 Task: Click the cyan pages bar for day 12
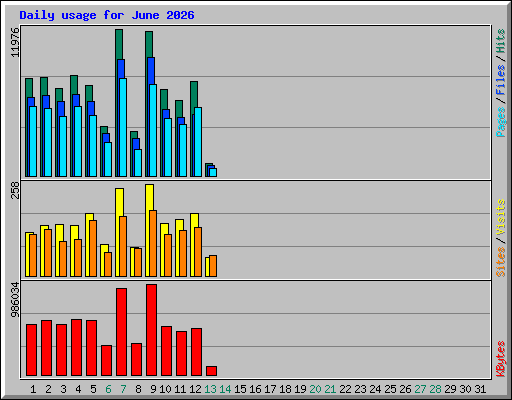(x=198, y=142)
